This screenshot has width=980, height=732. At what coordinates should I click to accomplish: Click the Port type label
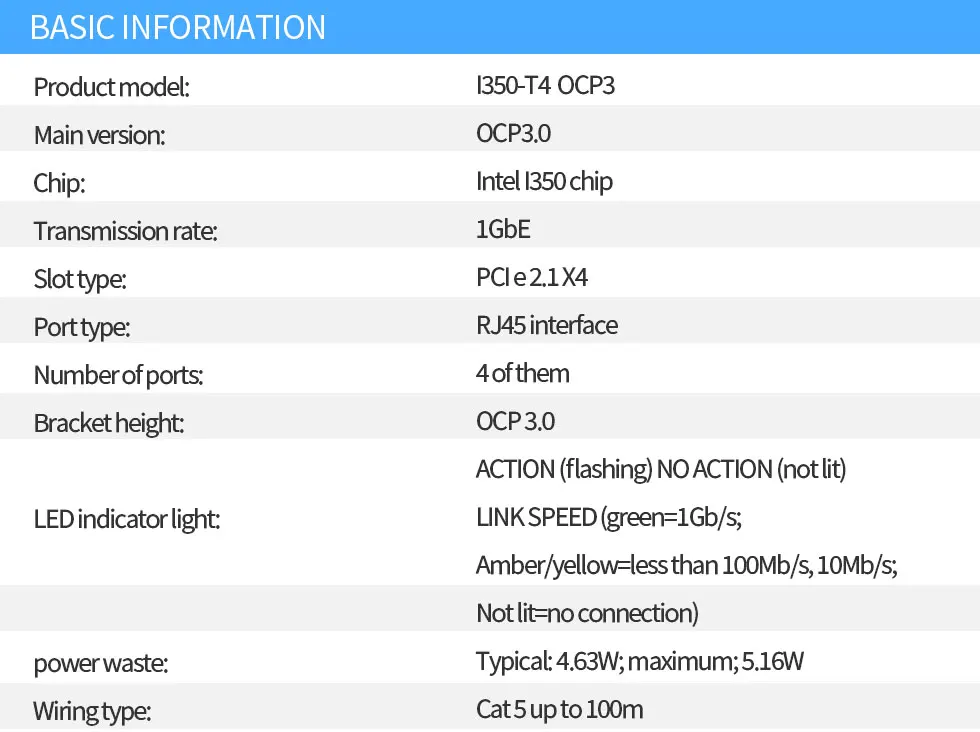82,327
